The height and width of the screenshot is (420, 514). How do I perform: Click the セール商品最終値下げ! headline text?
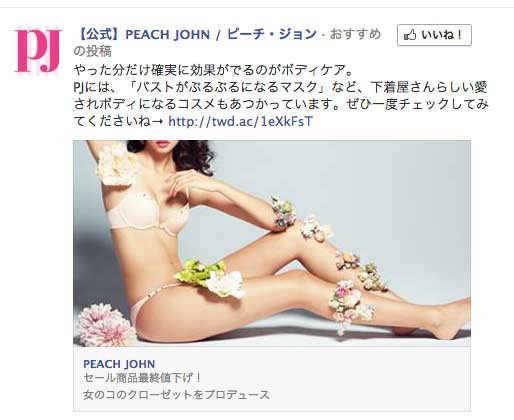[x=142, y=378]
